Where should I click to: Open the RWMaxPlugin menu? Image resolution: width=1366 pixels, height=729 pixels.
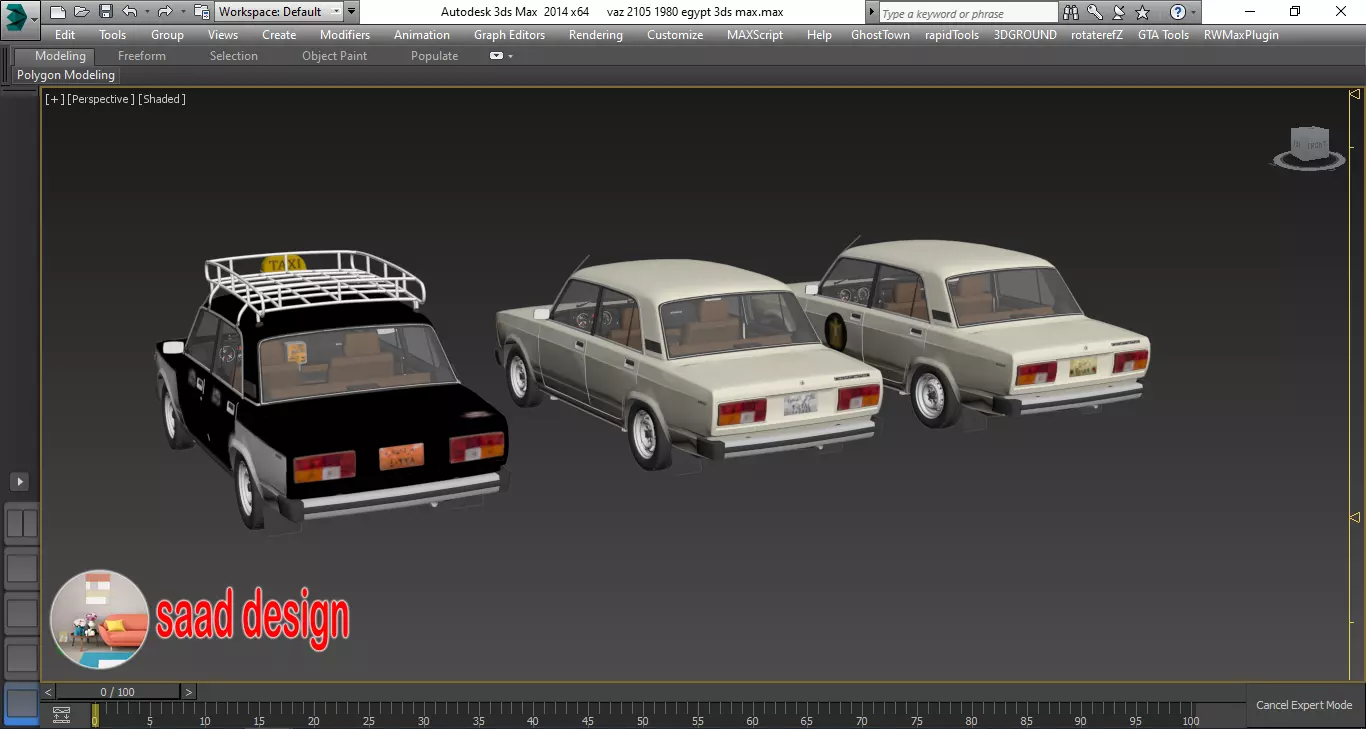1241,34
